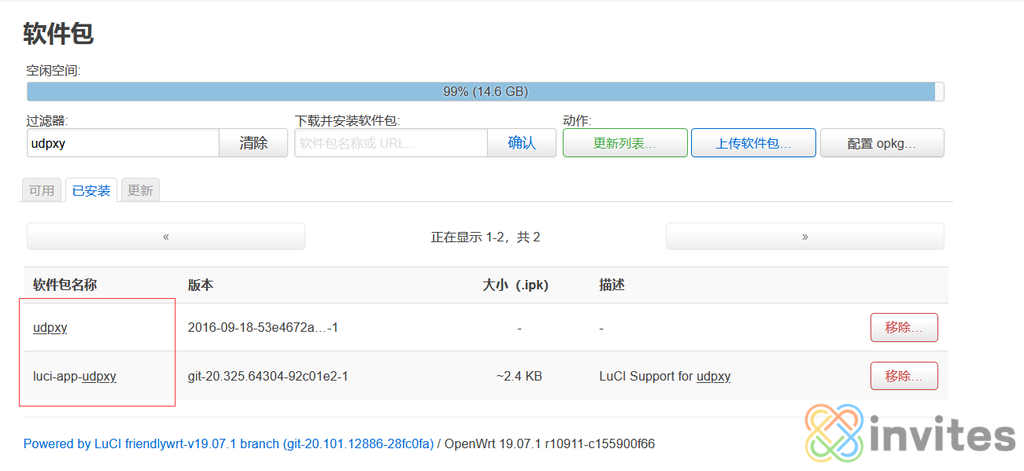Go to previous page with « button

point(166,236)
